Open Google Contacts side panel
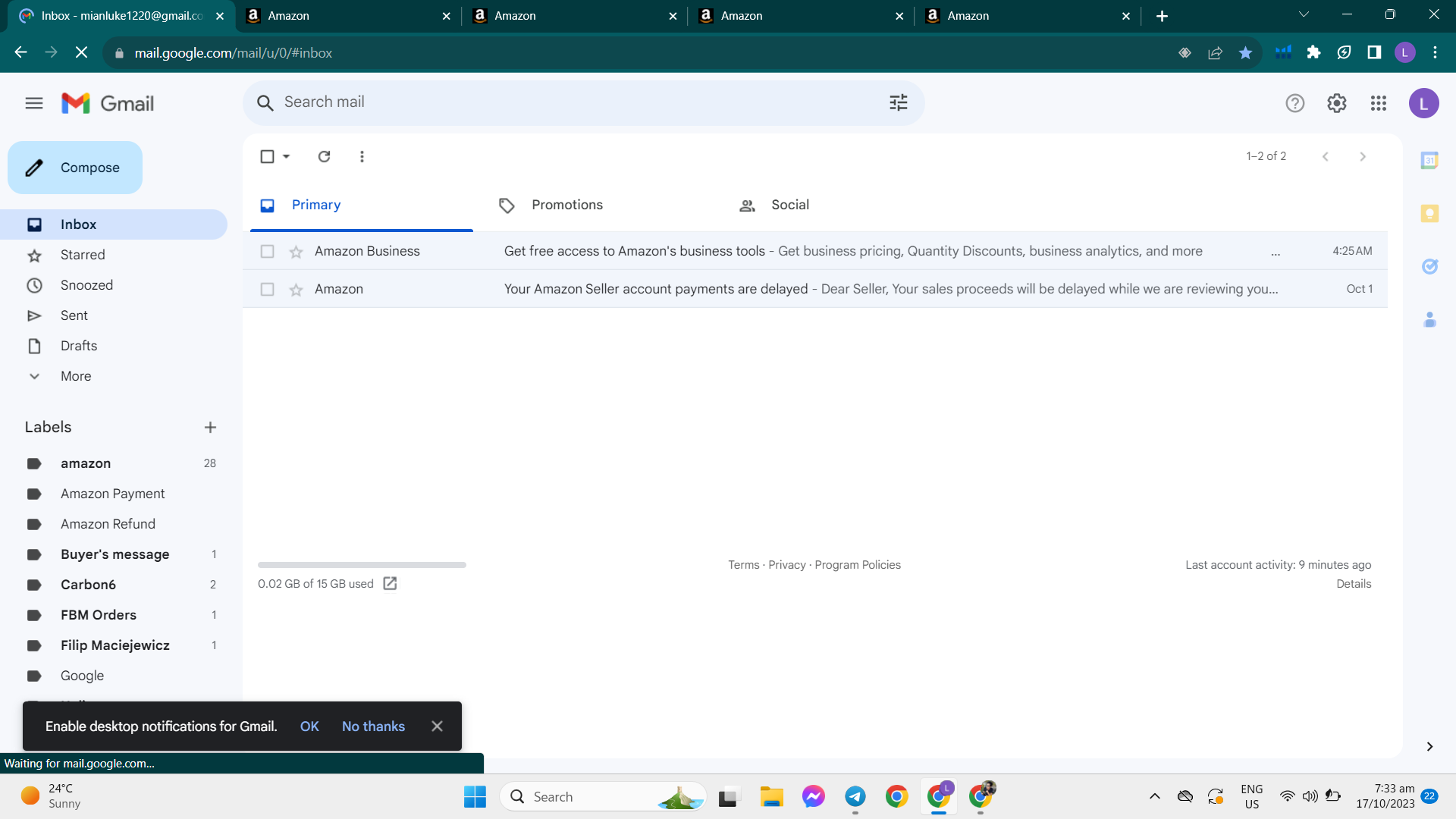The image size is (1456, 819). 1429,319
